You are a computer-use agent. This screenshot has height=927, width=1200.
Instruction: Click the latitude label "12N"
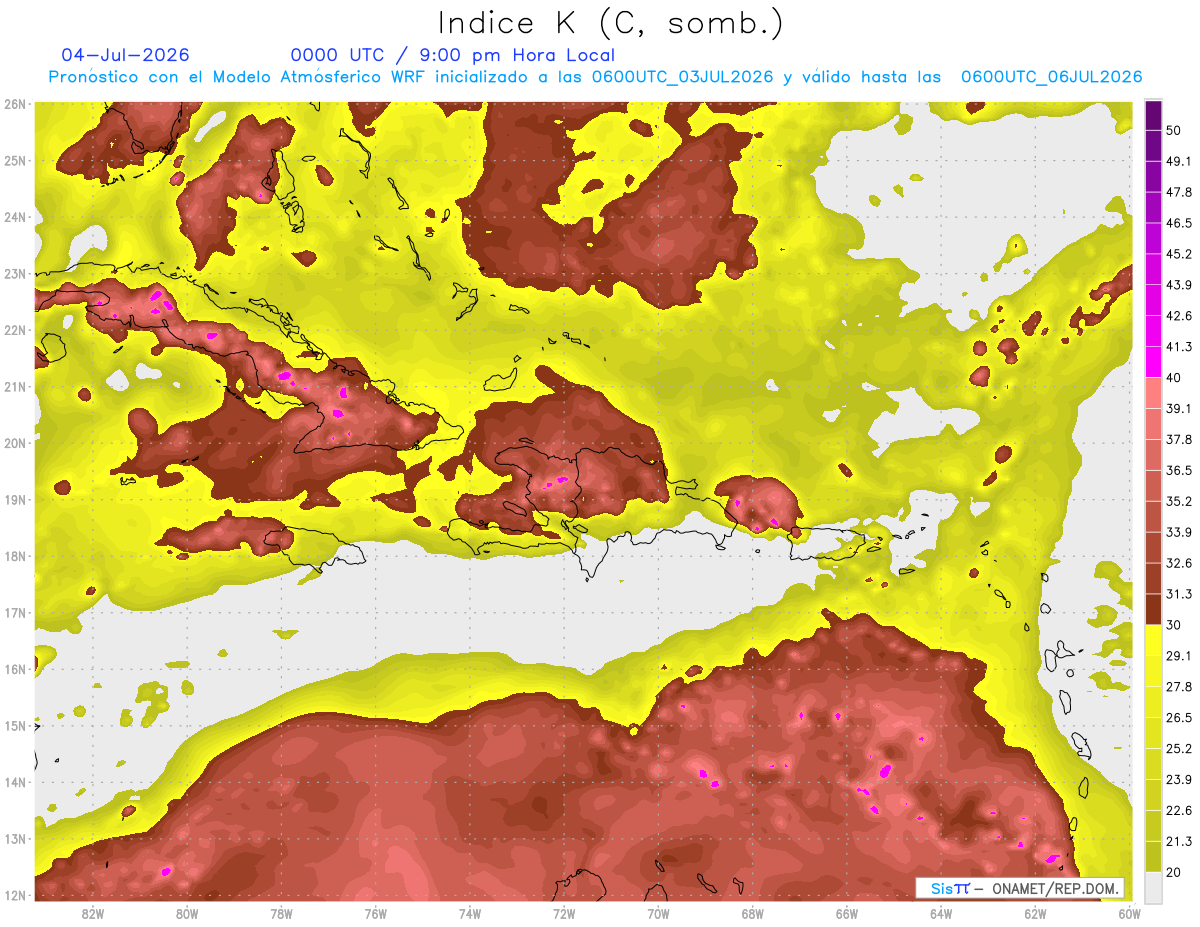point(15,895)
